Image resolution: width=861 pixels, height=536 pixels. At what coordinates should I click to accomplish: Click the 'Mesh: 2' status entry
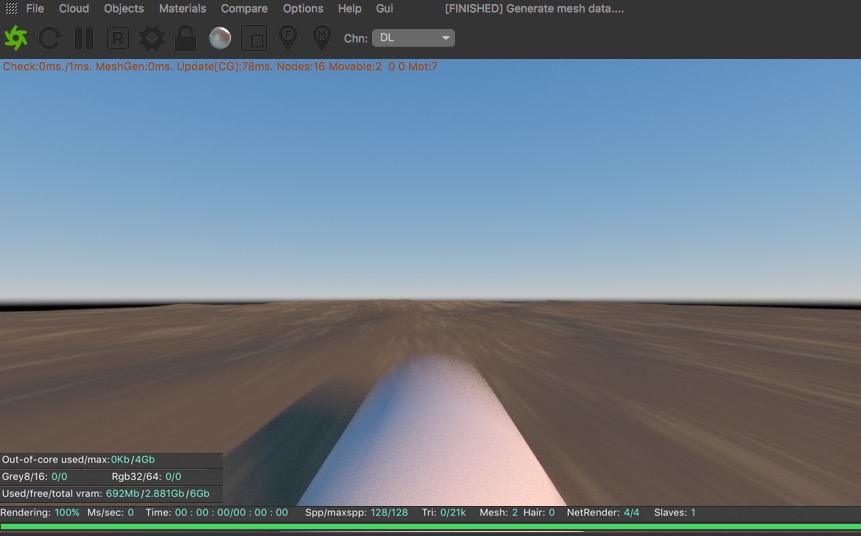pos(499,512)
